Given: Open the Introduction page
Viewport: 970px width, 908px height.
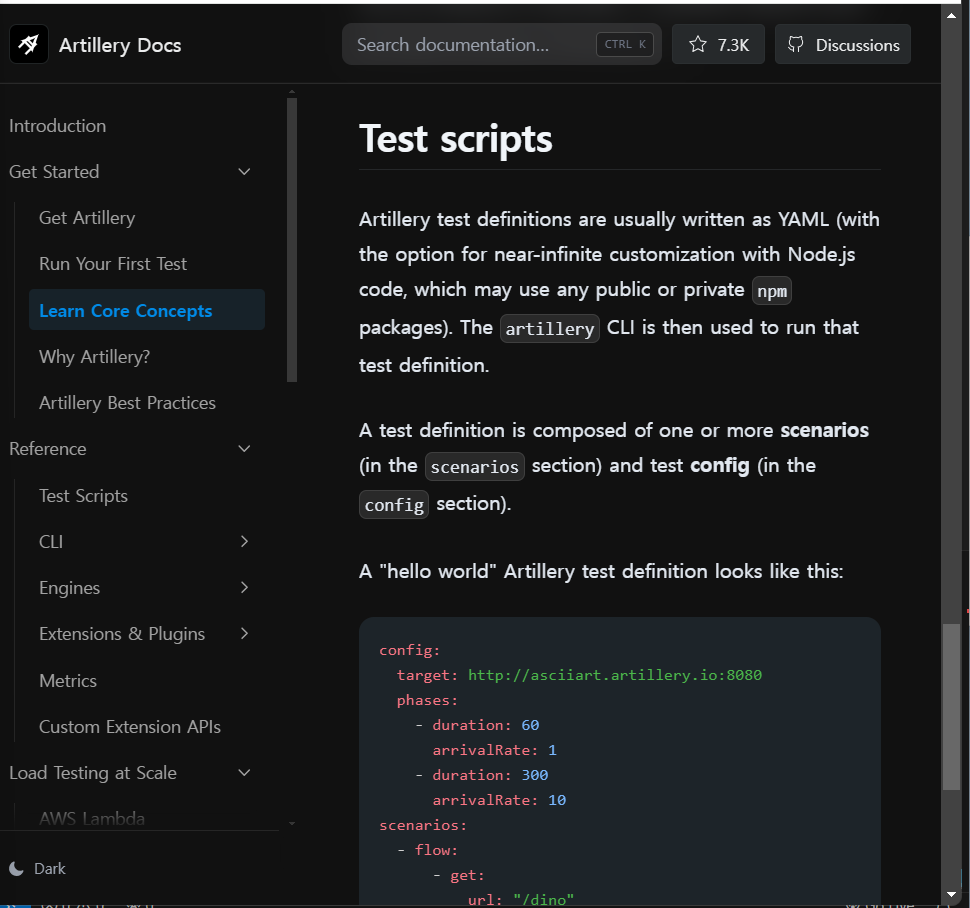Looking at the screenshot, I should coord(58,126).
